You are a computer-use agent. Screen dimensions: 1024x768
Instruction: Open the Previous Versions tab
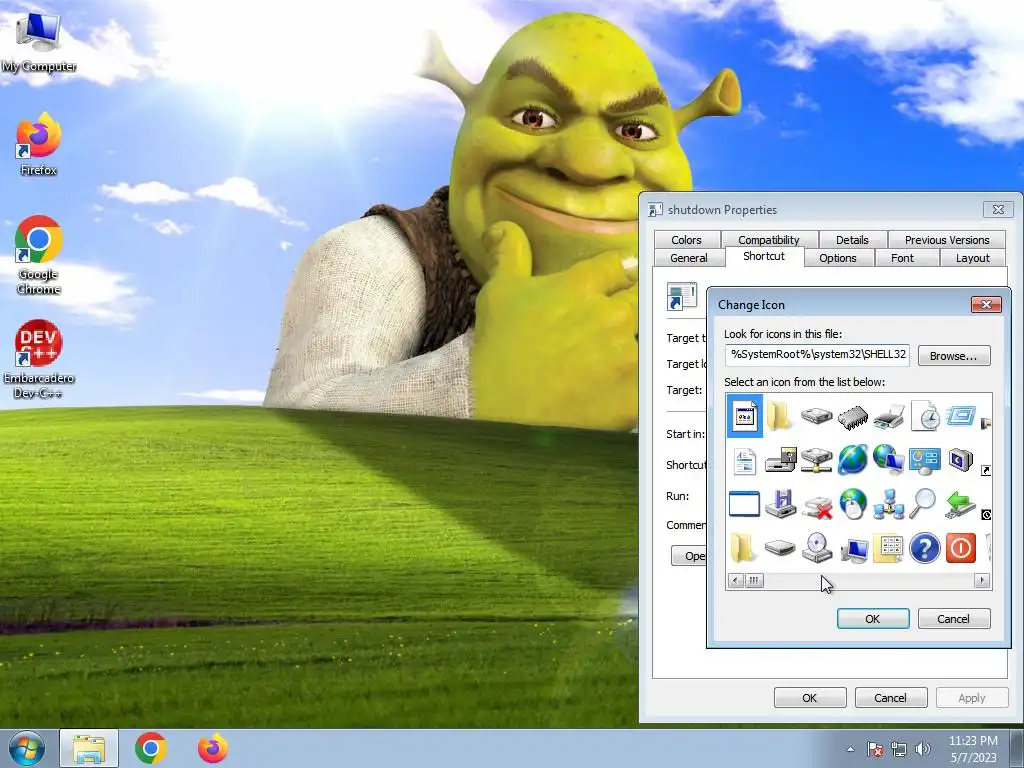pos(947,240)
